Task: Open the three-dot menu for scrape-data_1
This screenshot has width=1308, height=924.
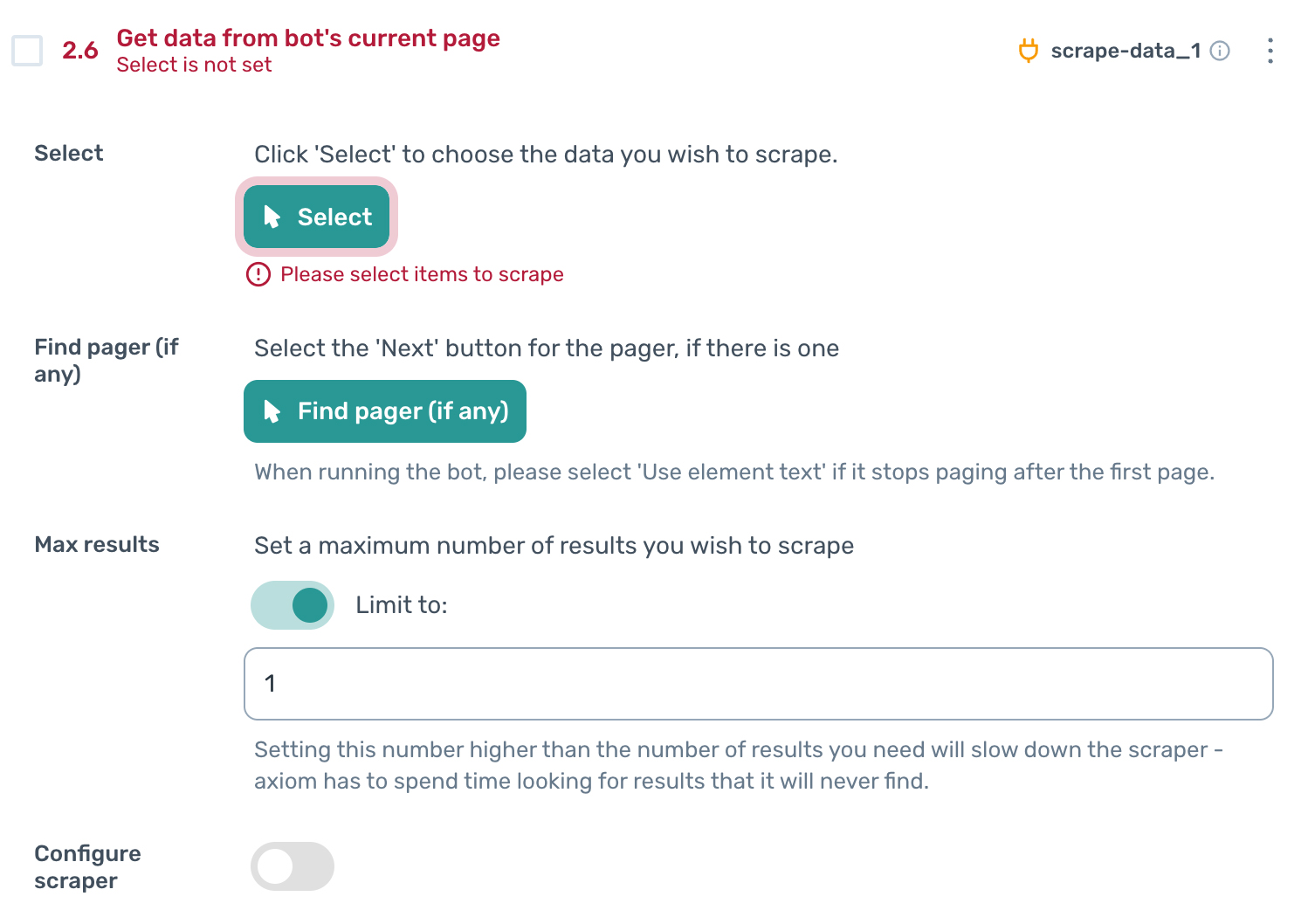Action: pos(1270,51)
